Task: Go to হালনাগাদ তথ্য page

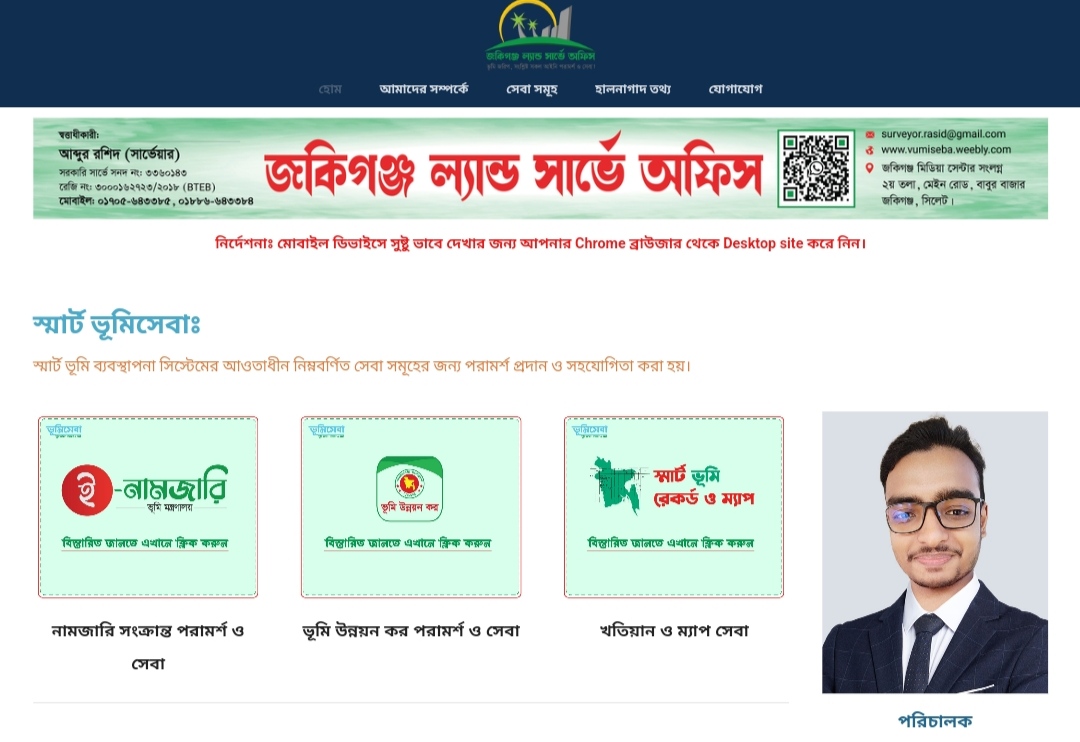Action: click(633, 89)
